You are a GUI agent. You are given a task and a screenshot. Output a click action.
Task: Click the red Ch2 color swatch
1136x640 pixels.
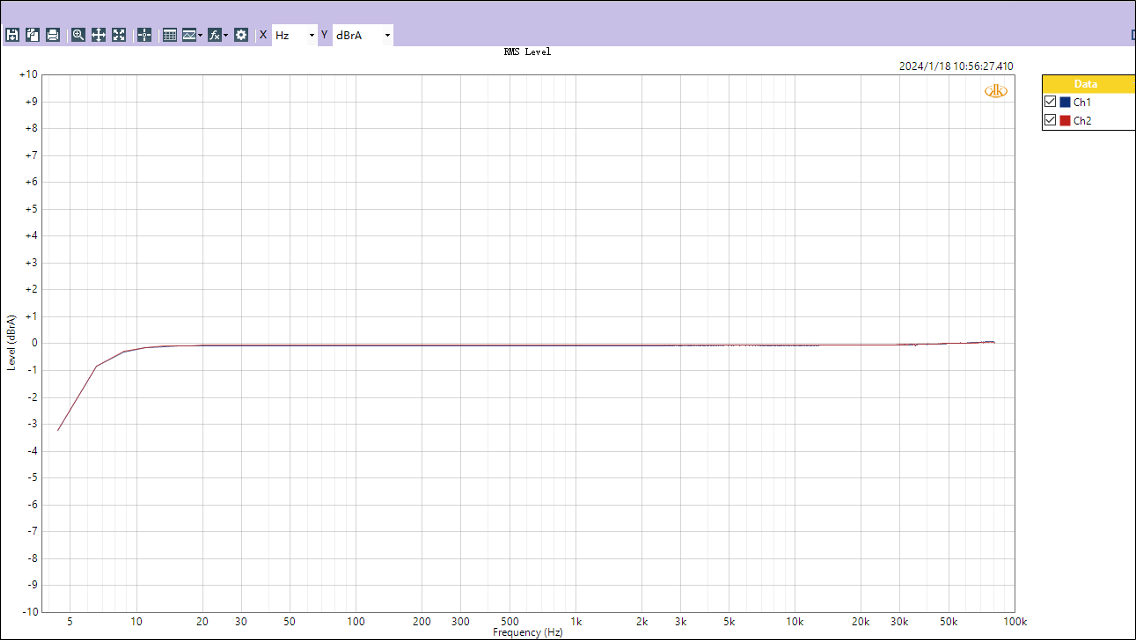point(1065,121)
